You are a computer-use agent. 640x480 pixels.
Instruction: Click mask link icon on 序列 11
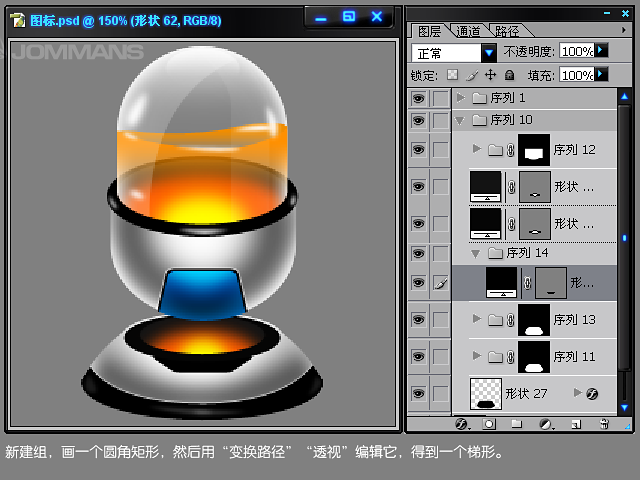click(x=511, y=357)
